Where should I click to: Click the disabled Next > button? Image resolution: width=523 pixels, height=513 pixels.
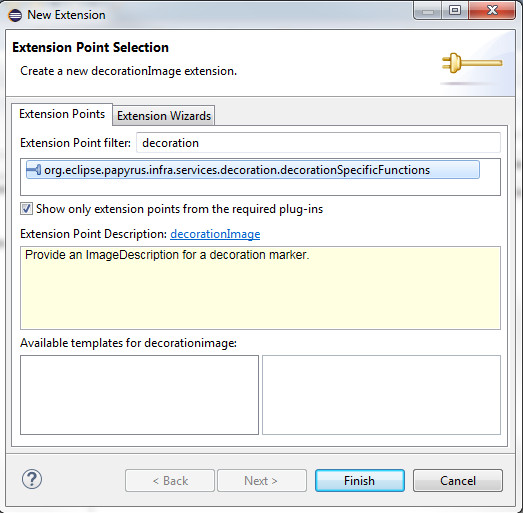point(262,481)
